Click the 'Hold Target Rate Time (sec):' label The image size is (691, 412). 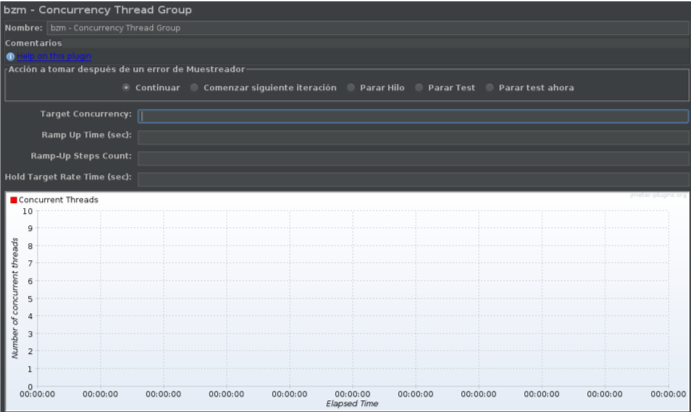(x=68, y=177)
